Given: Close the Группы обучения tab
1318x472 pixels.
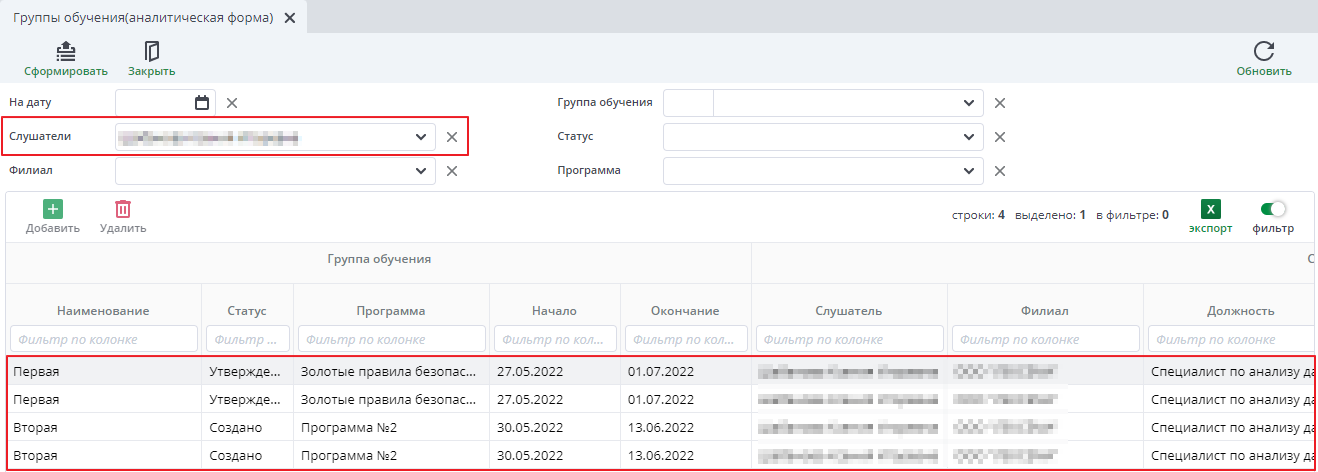Looking at the screenshot, I should (x=290, y=18).
